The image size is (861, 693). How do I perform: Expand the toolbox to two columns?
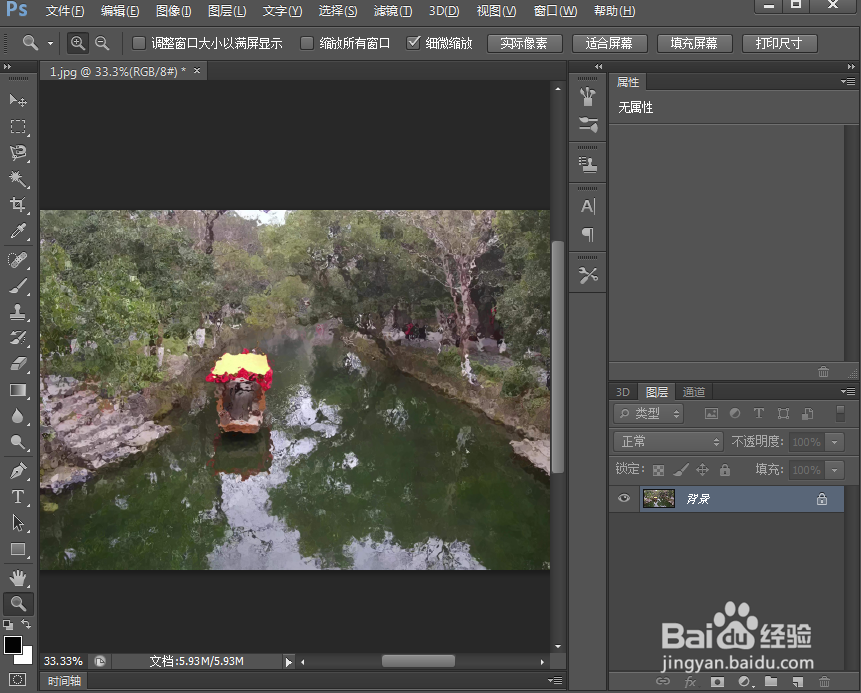click(x=7, y=66)
